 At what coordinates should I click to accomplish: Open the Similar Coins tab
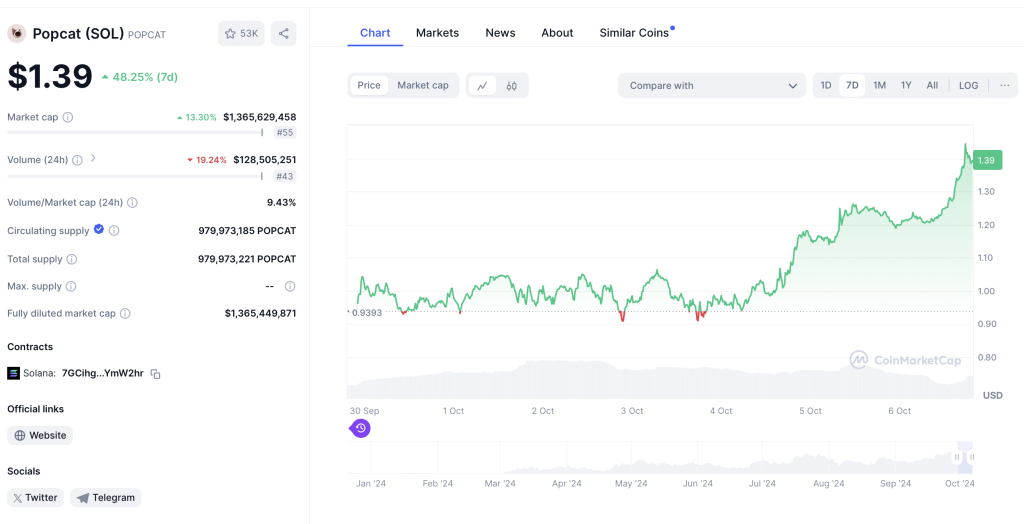tap(635, 33)
